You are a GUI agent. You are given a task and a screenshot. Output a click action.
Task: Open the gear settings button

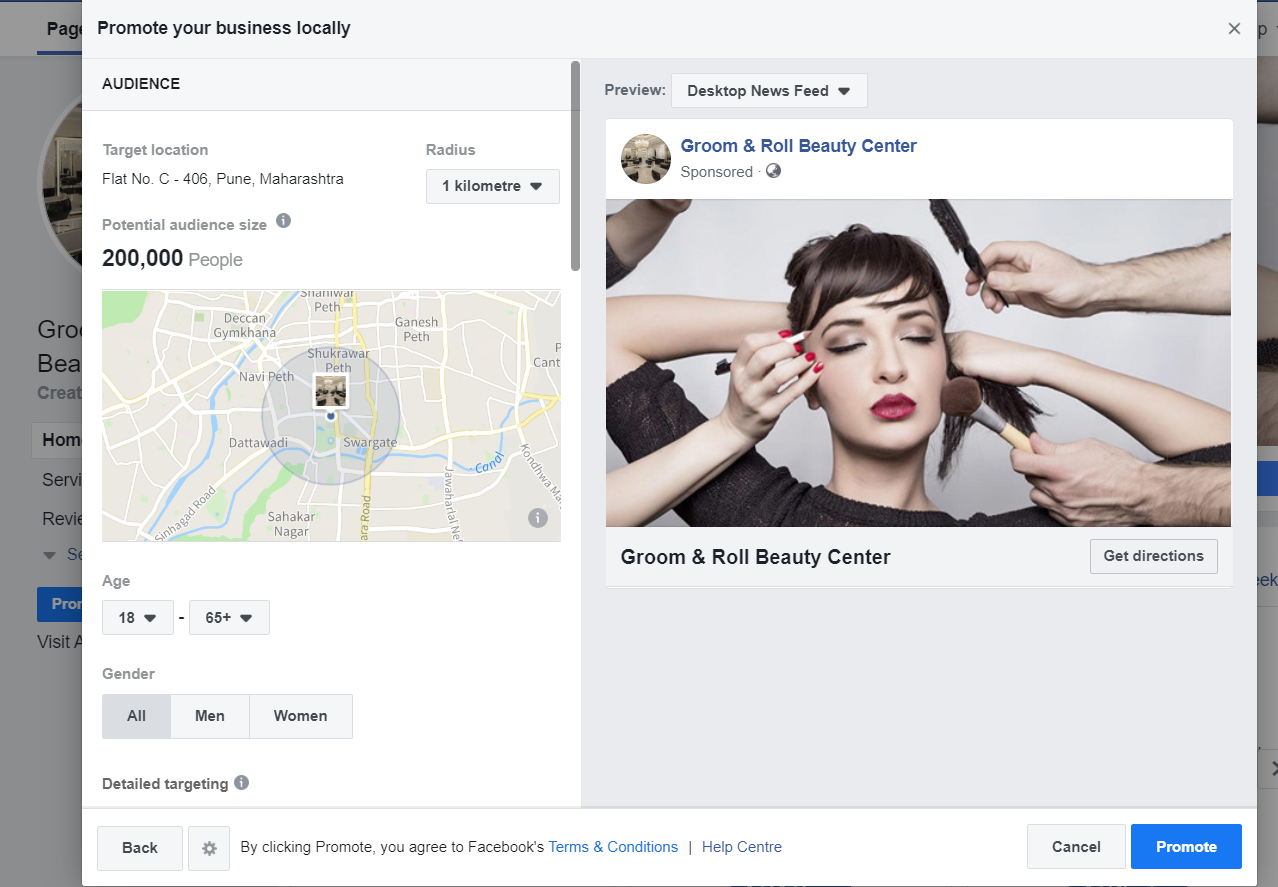[x=209, y=847]
